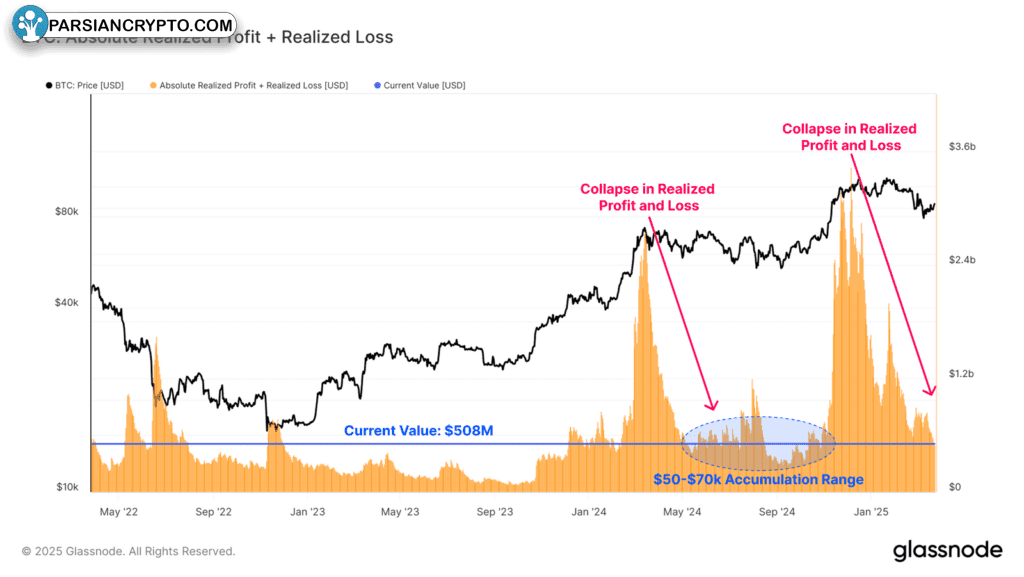Click the orange legend dot for Realized Profit
Image resolution: width=1024 pixels, height=577 pixels.
[153, 86]
